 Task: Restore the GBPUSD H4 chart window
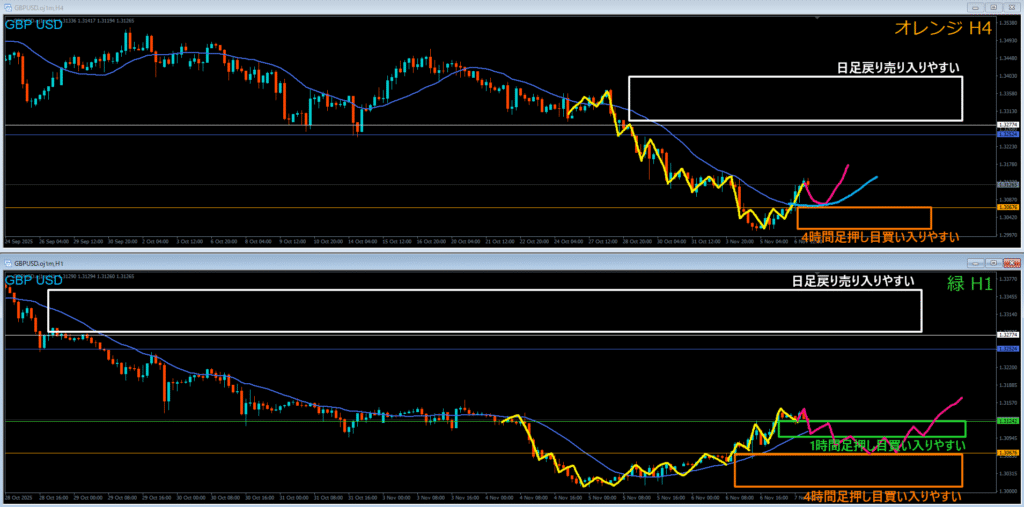(993, 7)
